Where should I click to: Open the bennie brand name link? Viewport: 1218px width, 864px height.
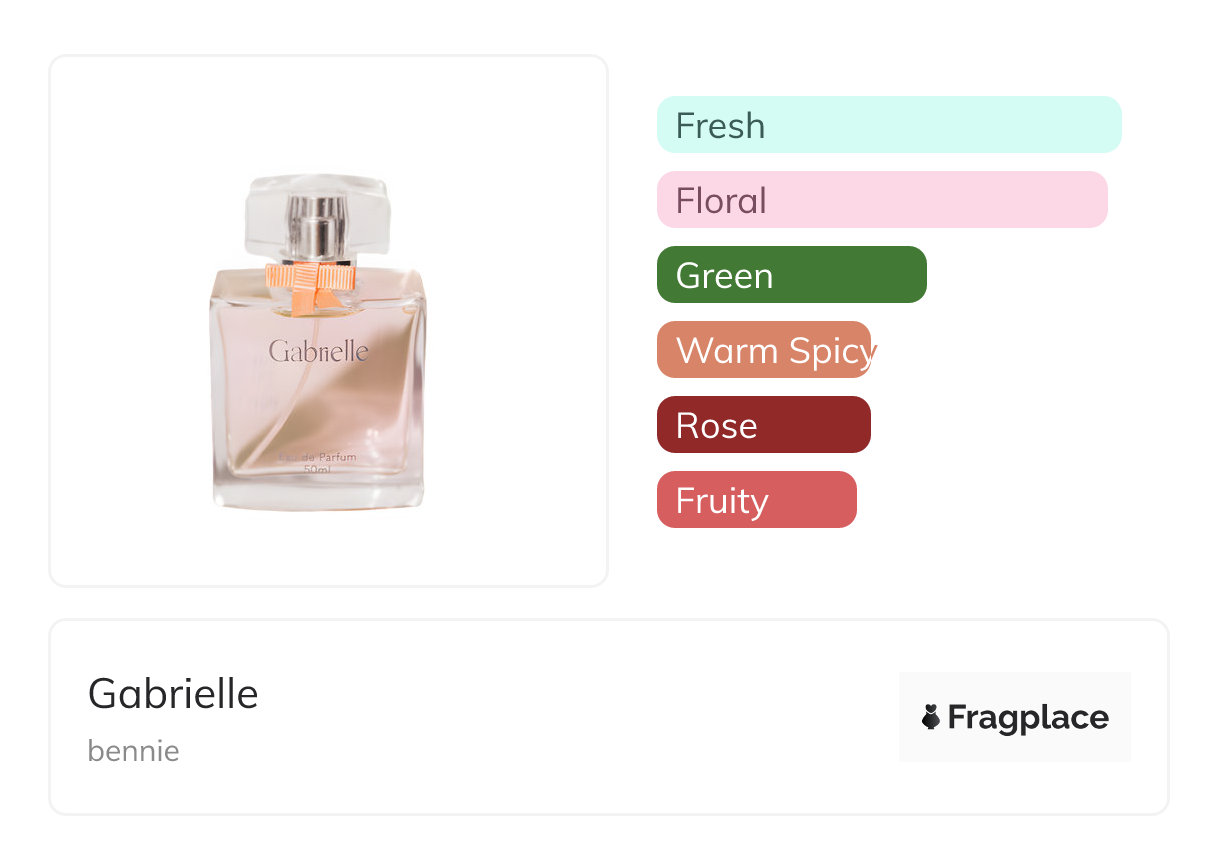click(x=133, y=750)
